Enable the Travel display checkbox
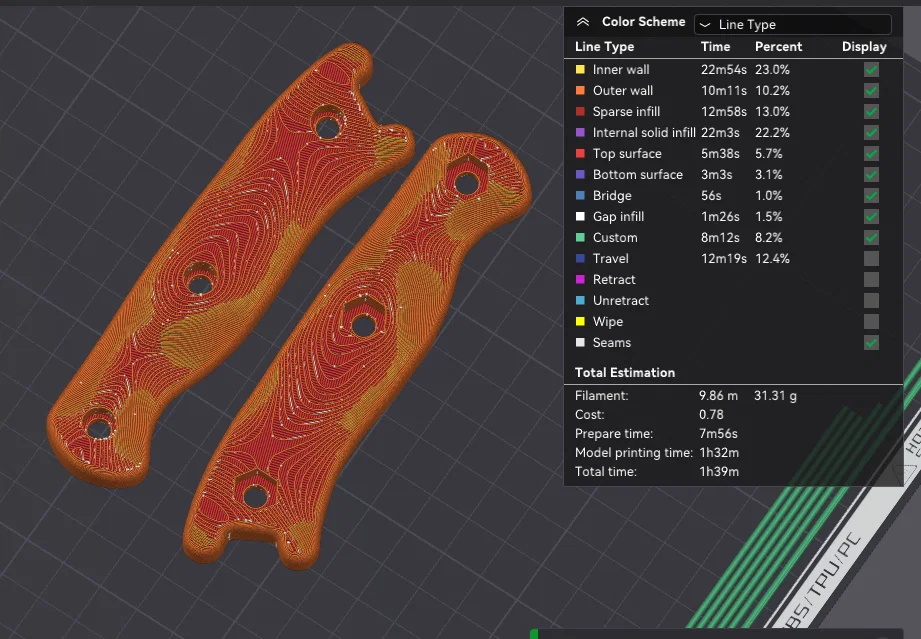This screenshot has height=639, width=921. pos(871,258)
